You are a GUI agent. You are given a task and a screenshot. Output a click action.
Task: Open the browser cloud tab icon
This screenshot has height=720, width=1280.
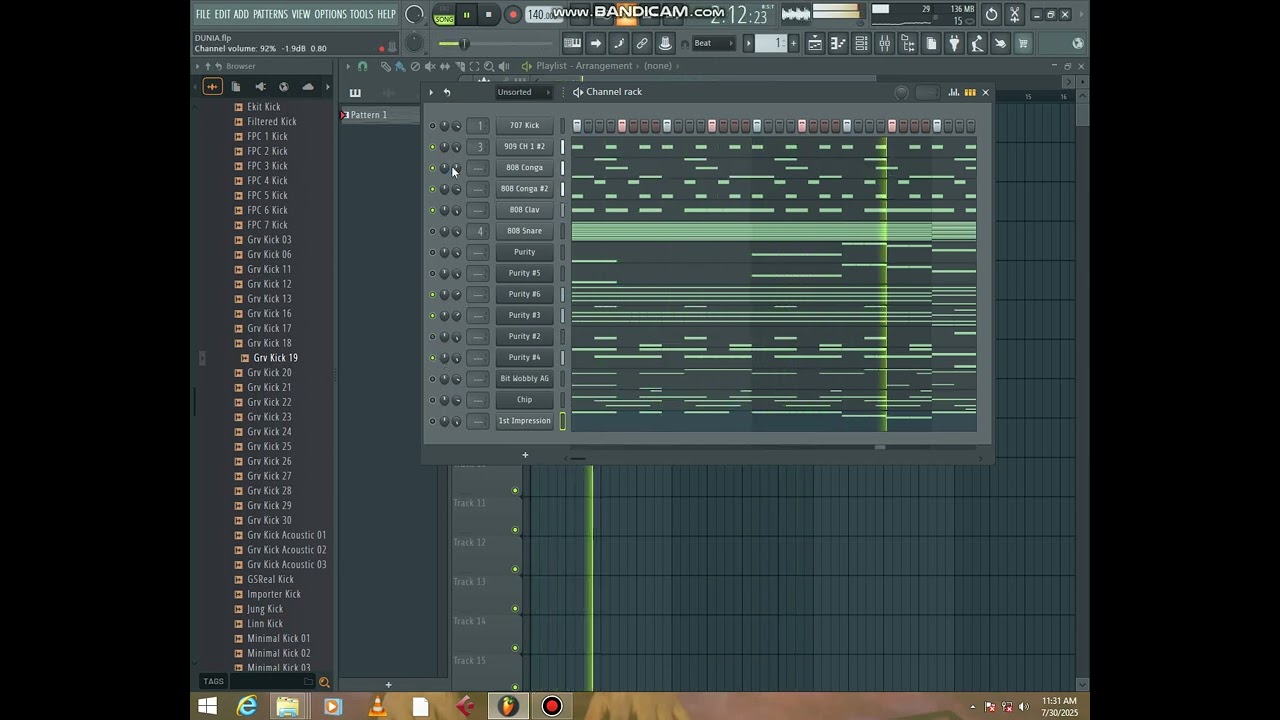click(x=308, y=86)
